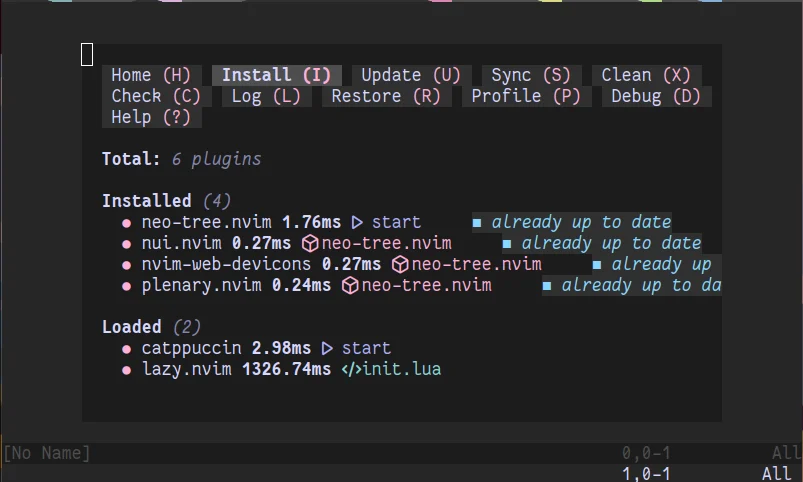Viewport: 803px width, 482px height.
Task: View the Log (L) tab
Action: tap(266, 96)
